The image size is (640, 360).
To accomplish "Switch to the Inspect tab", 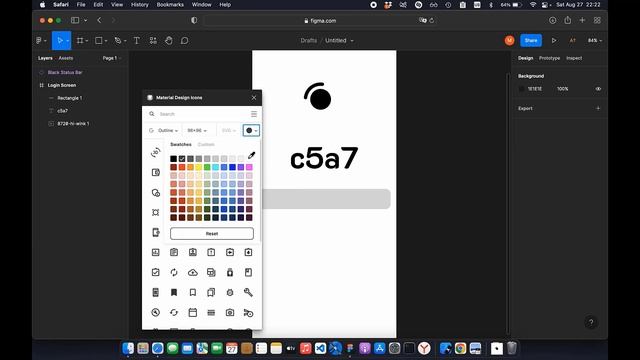I will tap(574, 58).
